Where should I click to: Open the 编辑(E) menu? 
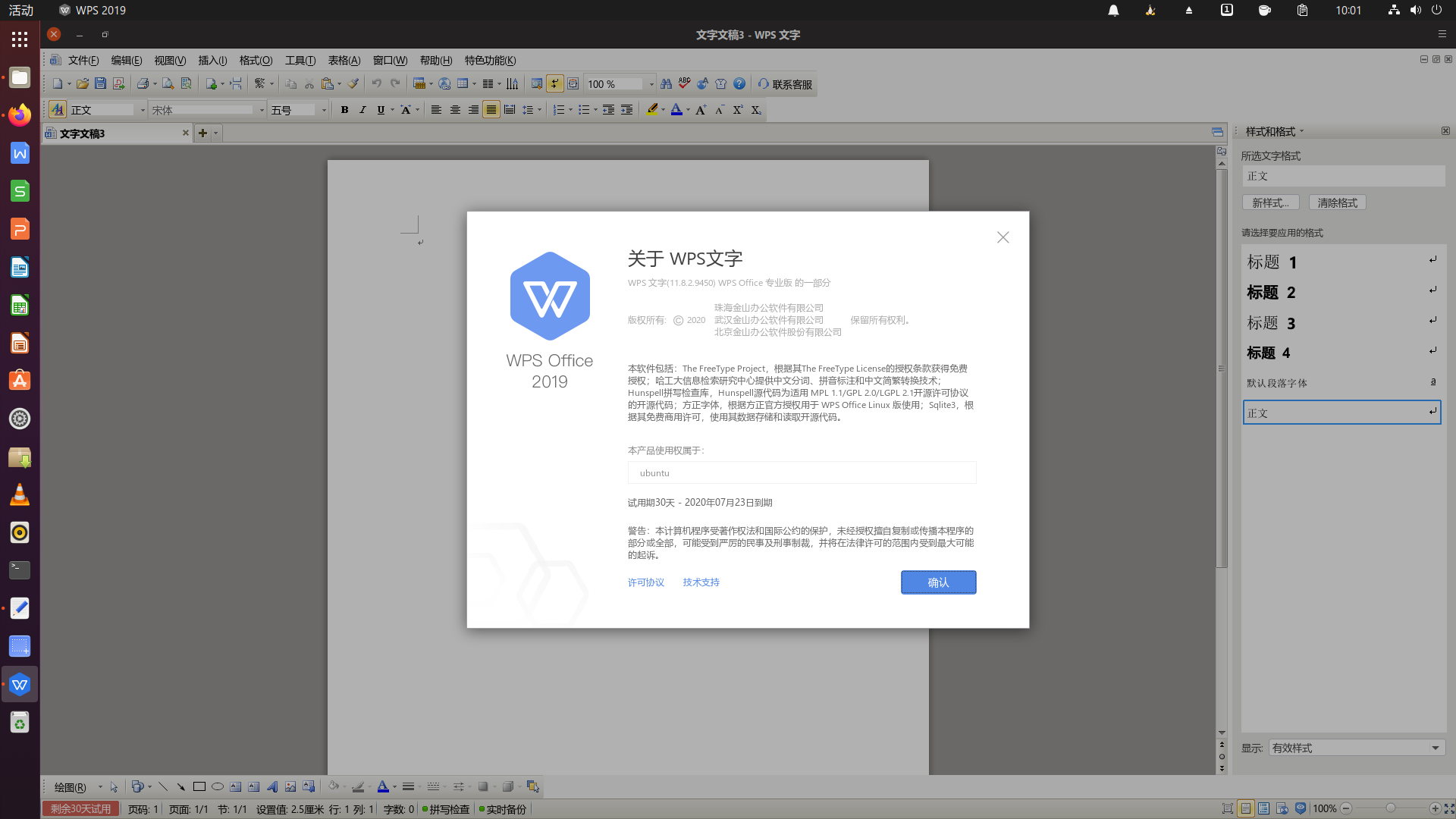point(127,61)
